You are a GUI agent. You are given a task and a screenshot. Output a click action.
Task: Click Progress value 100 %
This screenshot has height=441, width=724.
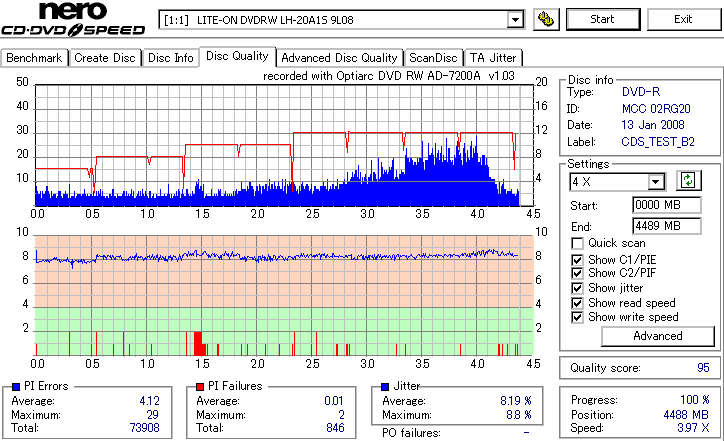pos(695,400)
